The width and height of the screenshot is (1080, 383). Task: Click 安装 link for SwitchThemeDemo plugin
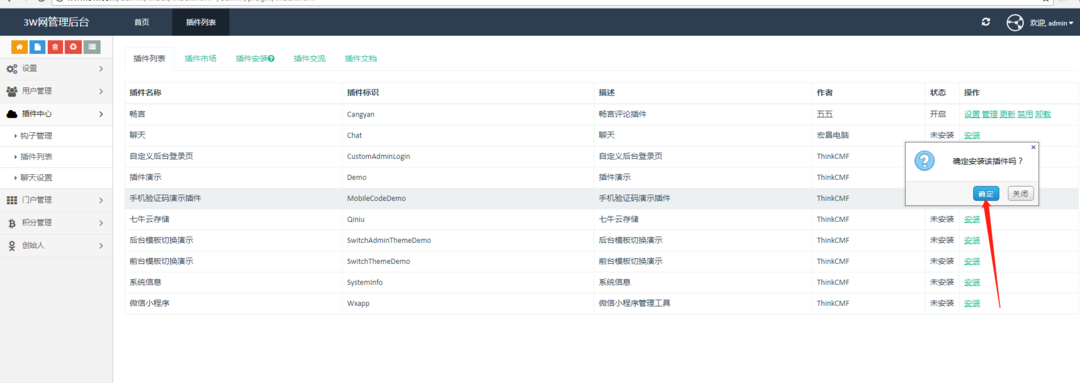(972, 262)
